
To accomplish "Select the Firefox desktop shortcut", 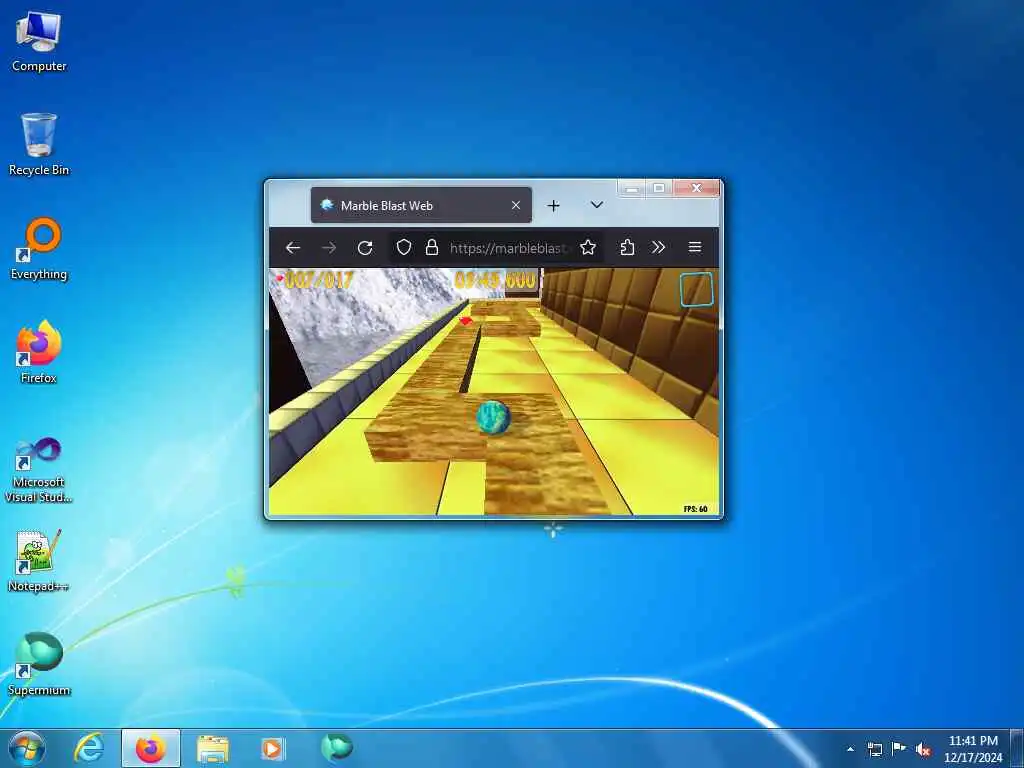I will pyautogui.click(x=39, y=352).
